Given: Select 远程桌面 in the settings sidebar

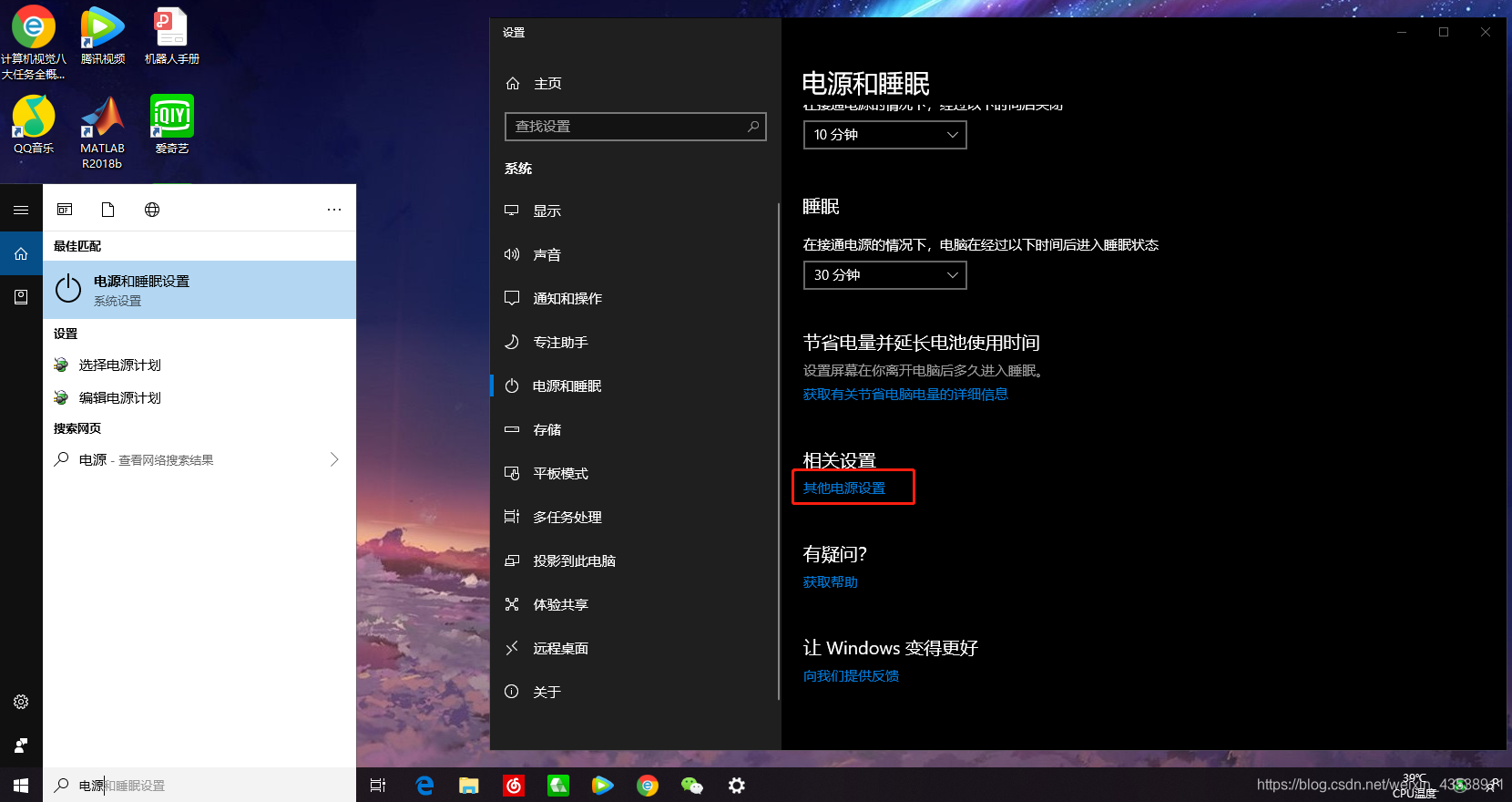Looking at the screenshot, I should [x=635, y=648].
